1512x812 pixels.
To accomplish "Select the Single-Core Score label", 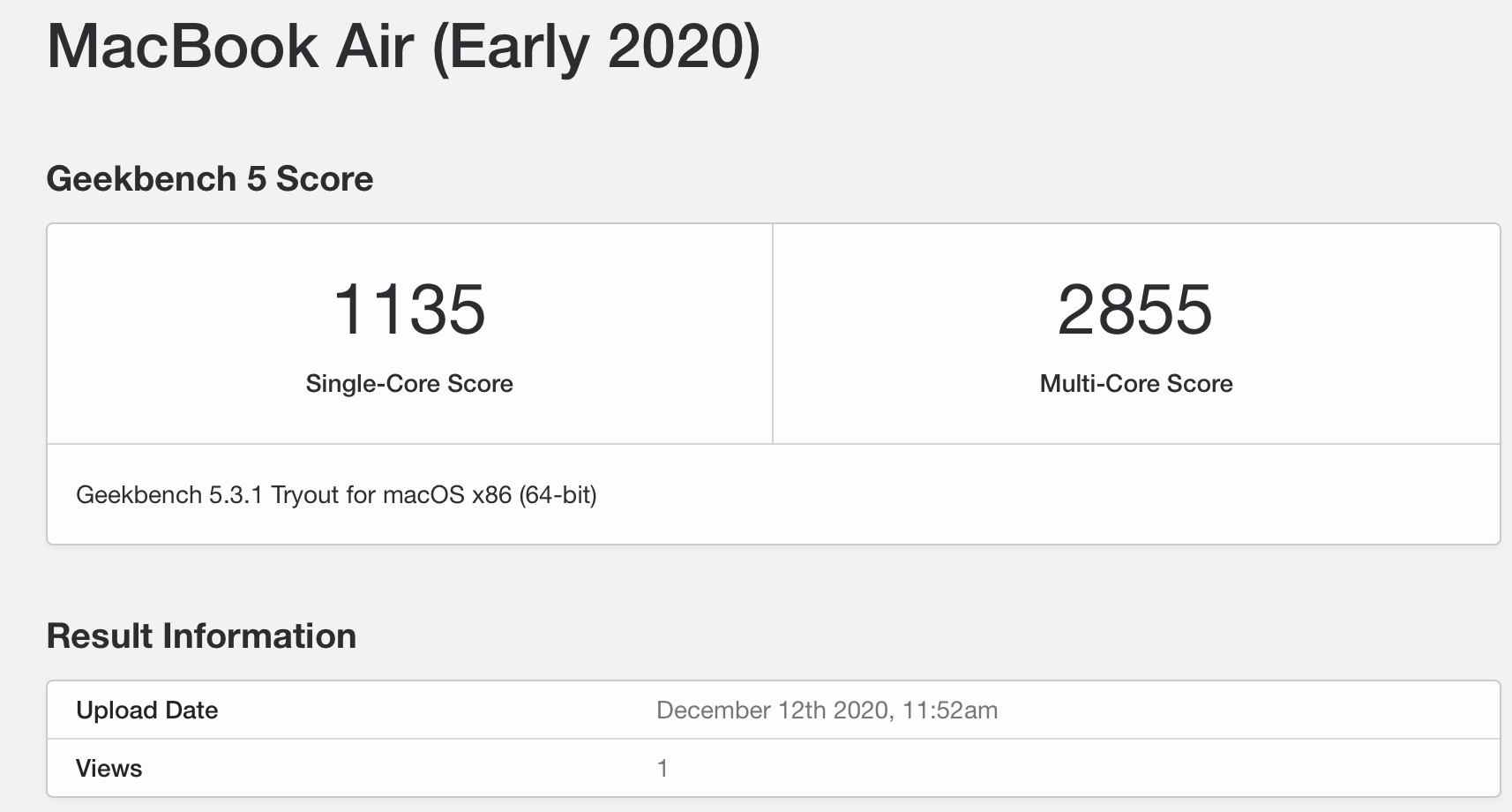I will (x=409, y=384).
